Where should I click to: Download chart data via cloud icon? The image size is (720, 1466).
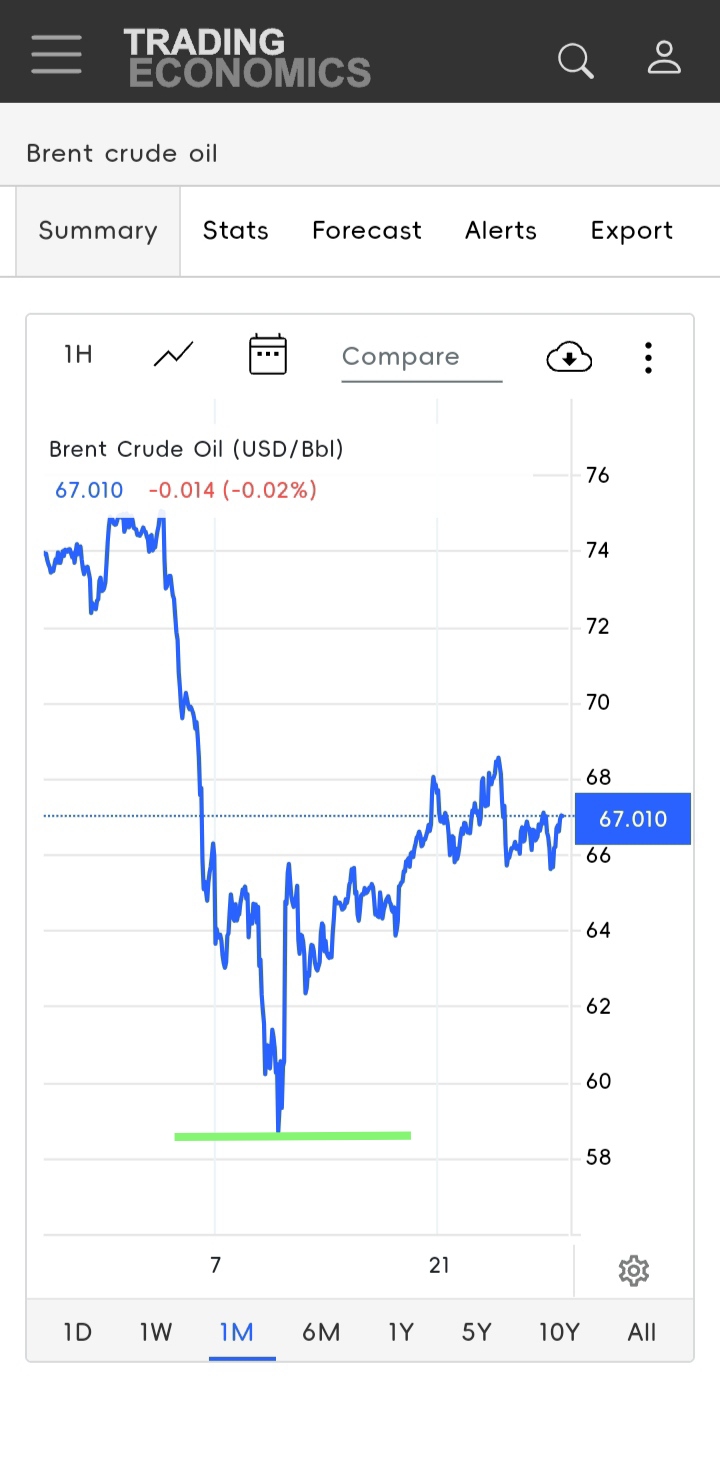tap(569, 356)
